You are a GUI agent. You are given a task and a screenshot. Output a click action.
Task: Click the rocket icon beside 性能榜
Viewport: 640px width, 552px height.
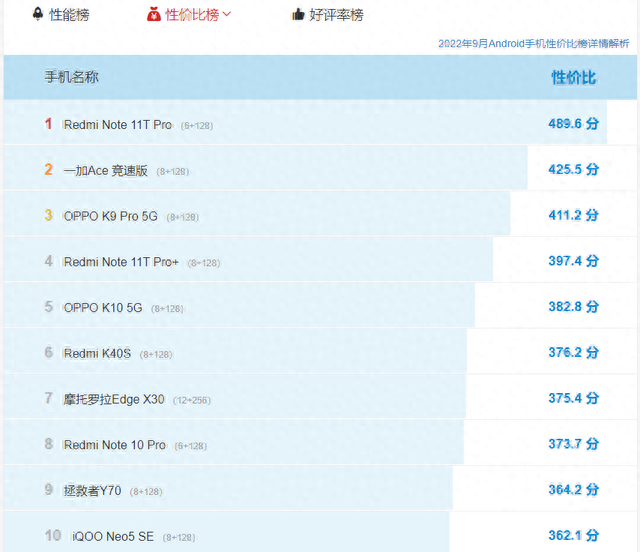tap(38, 14)
